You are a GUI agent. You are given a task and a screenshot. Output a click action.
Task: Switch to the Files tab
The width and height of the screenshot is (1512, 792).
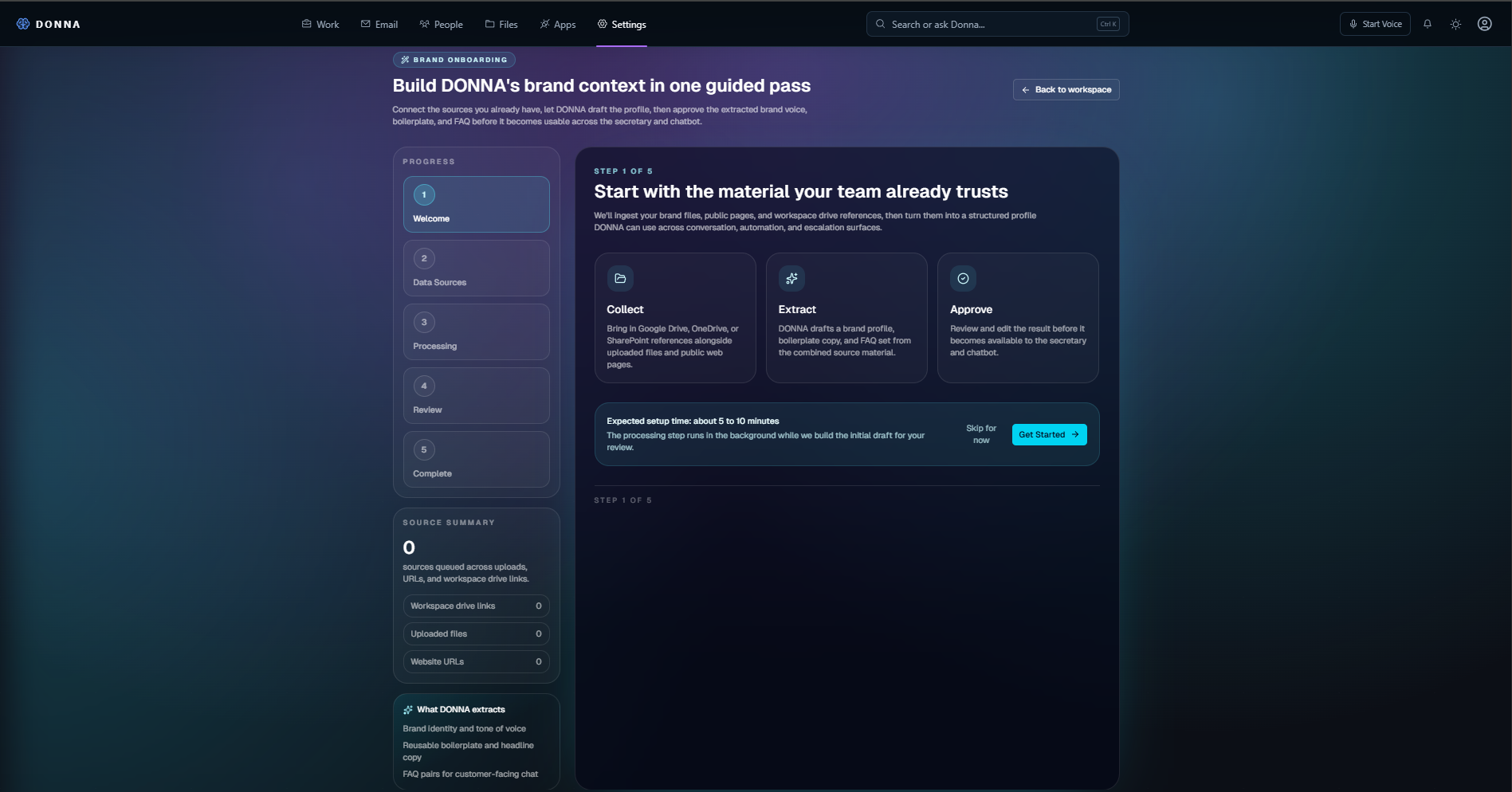tap(501, 24)
